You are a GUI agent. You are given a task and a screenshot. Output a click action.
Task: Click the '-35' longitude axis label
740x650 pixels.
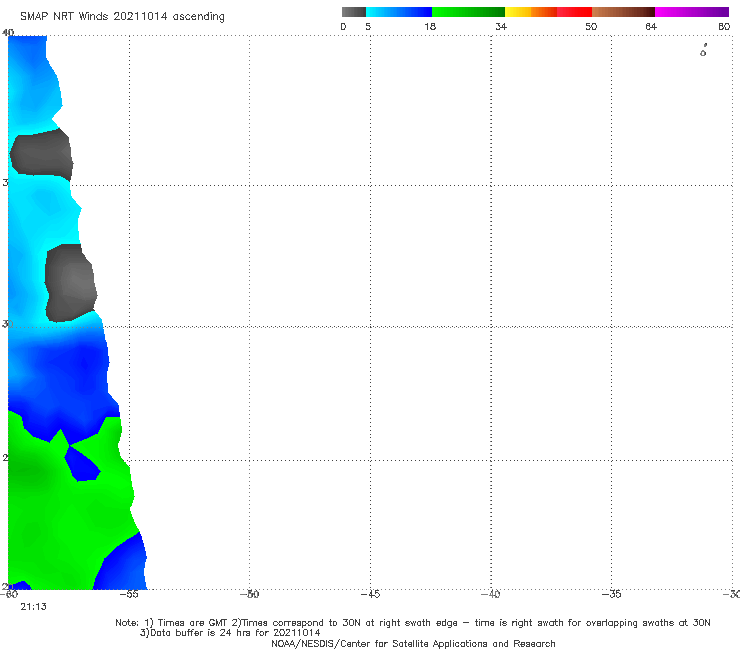pos(612,594)
